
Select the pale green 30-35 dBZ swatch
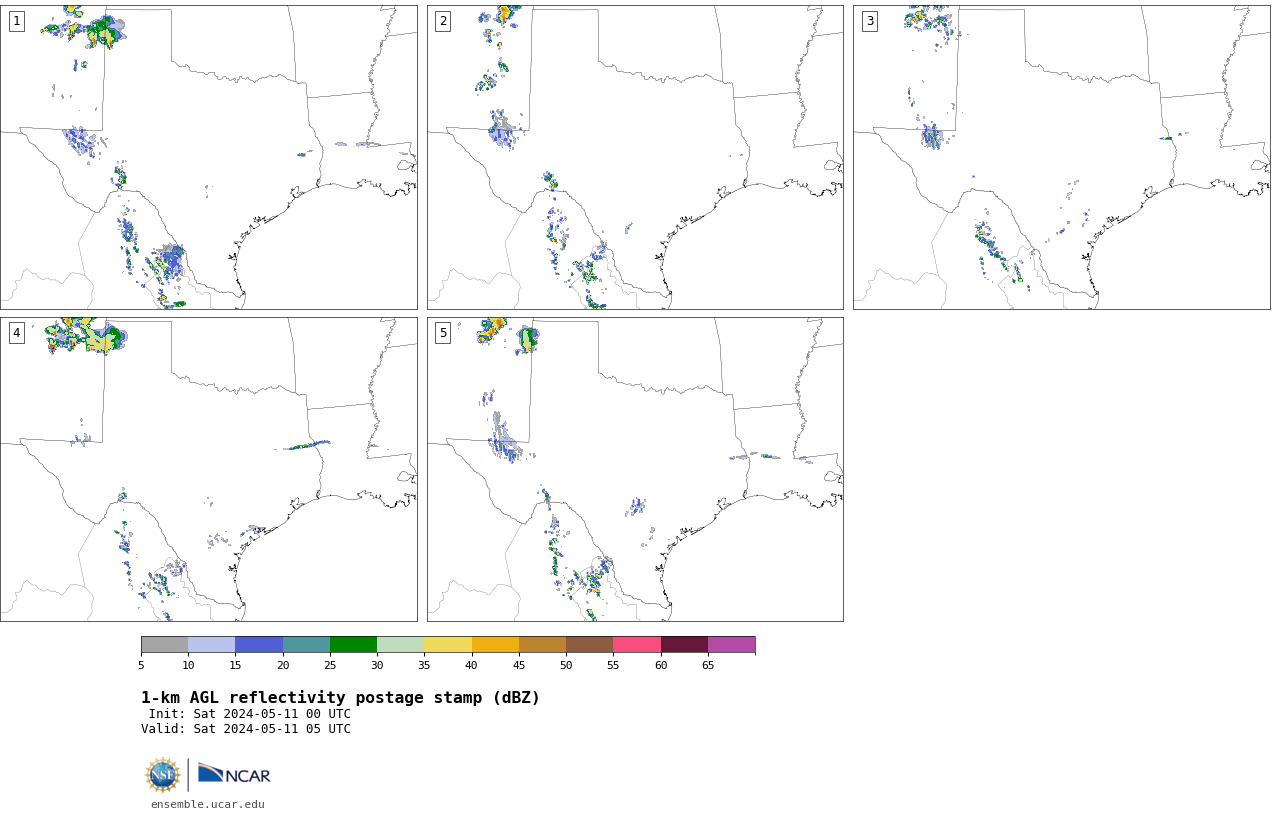click(400, 644)
